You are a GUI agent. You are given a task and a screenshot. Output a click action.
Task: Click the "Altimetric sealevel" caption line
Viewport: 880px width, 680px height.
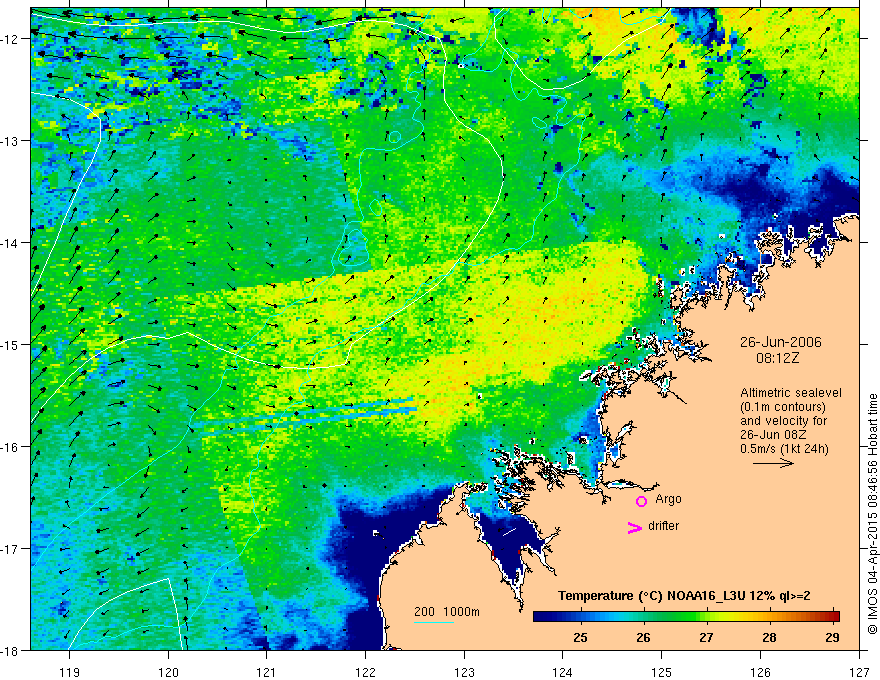tap(791, 393)
